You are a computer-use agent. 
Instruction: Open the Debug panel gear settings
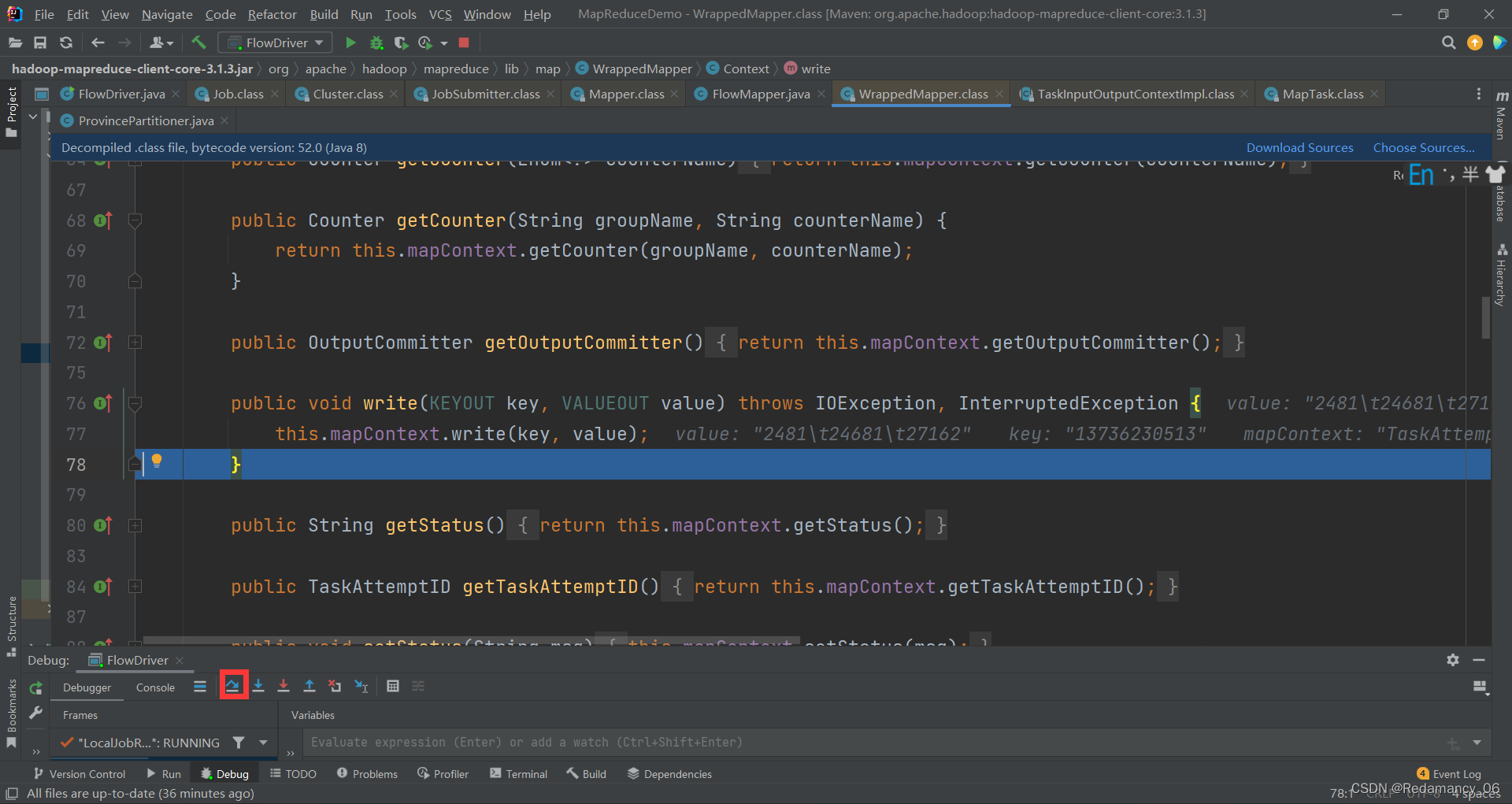tap(1453, 660)
